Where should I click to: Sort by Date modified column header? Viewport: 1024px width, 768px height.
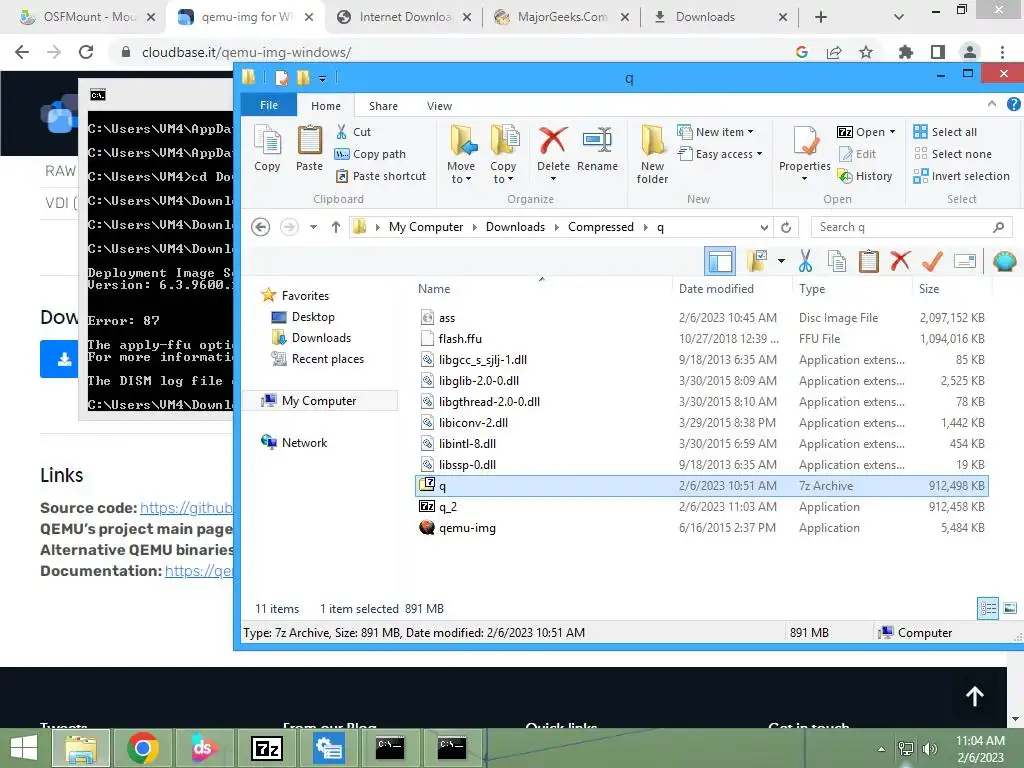click(716, 289)
